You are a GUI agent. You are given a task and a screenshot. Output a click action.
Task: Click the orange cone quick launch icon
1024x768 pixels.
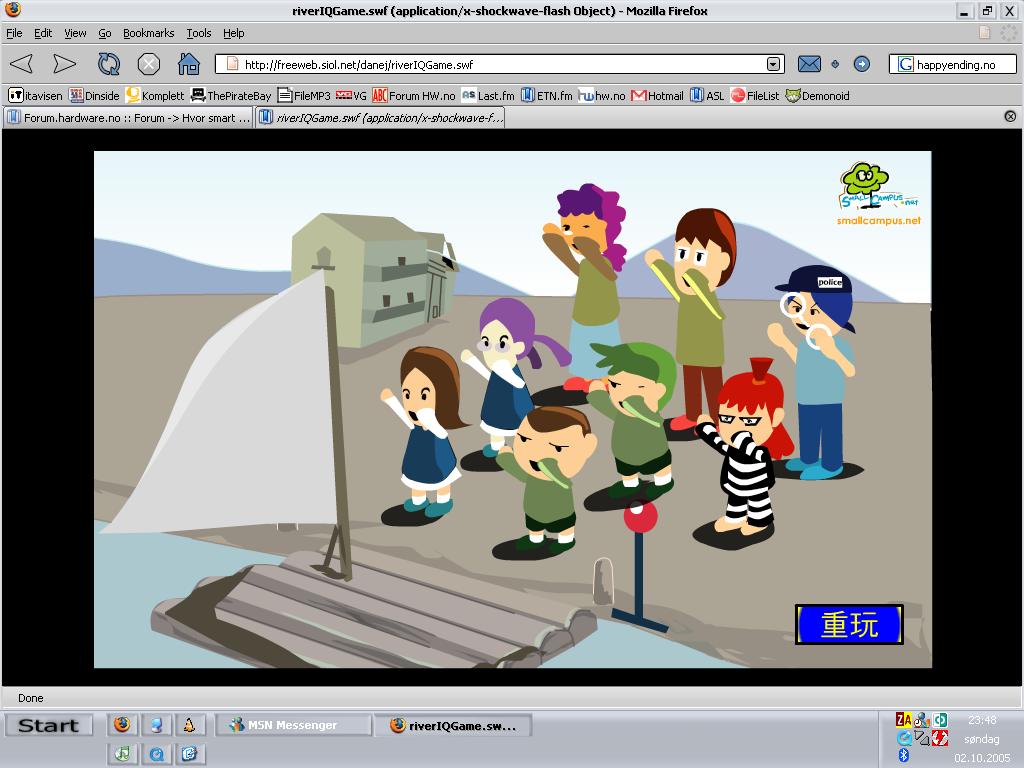[x=189, y=724]
